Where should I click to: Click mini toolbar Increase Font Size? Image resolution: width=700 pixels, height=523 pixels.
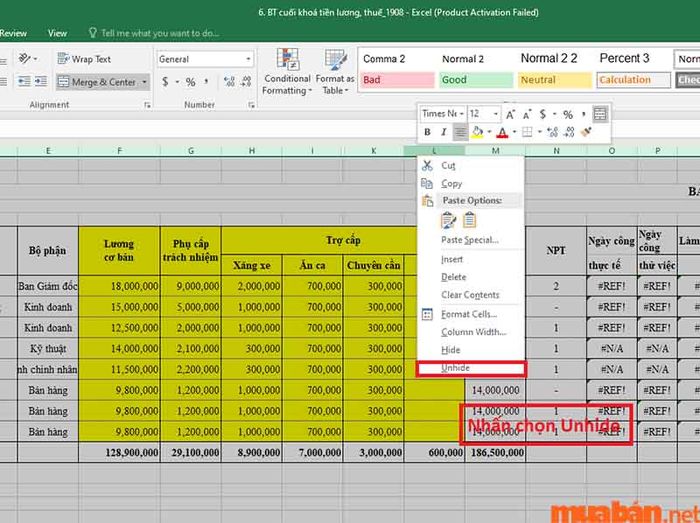point(510,115)
